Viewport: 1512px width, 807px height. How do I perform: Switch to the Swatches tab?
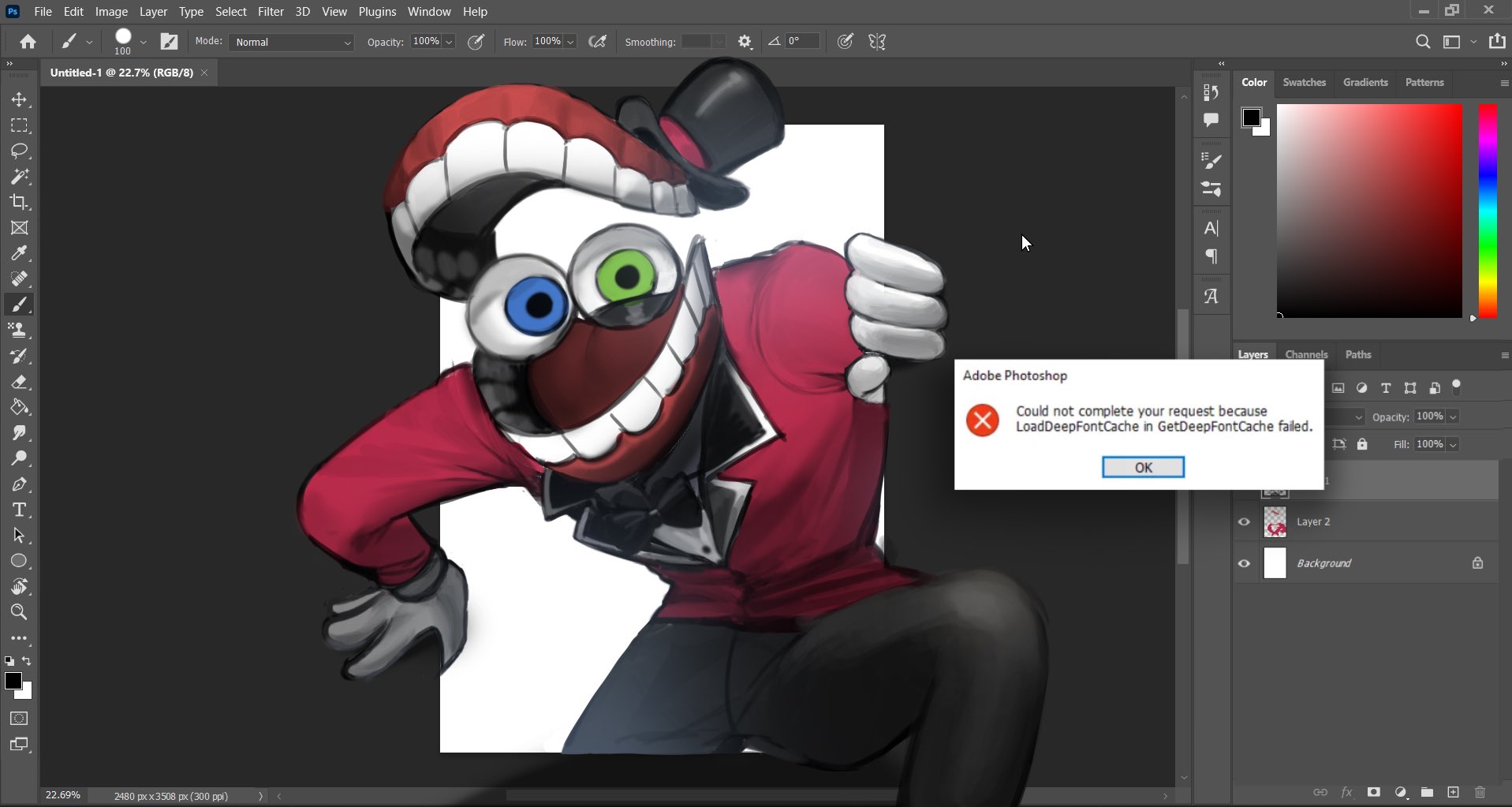(x=1304, y=82)
